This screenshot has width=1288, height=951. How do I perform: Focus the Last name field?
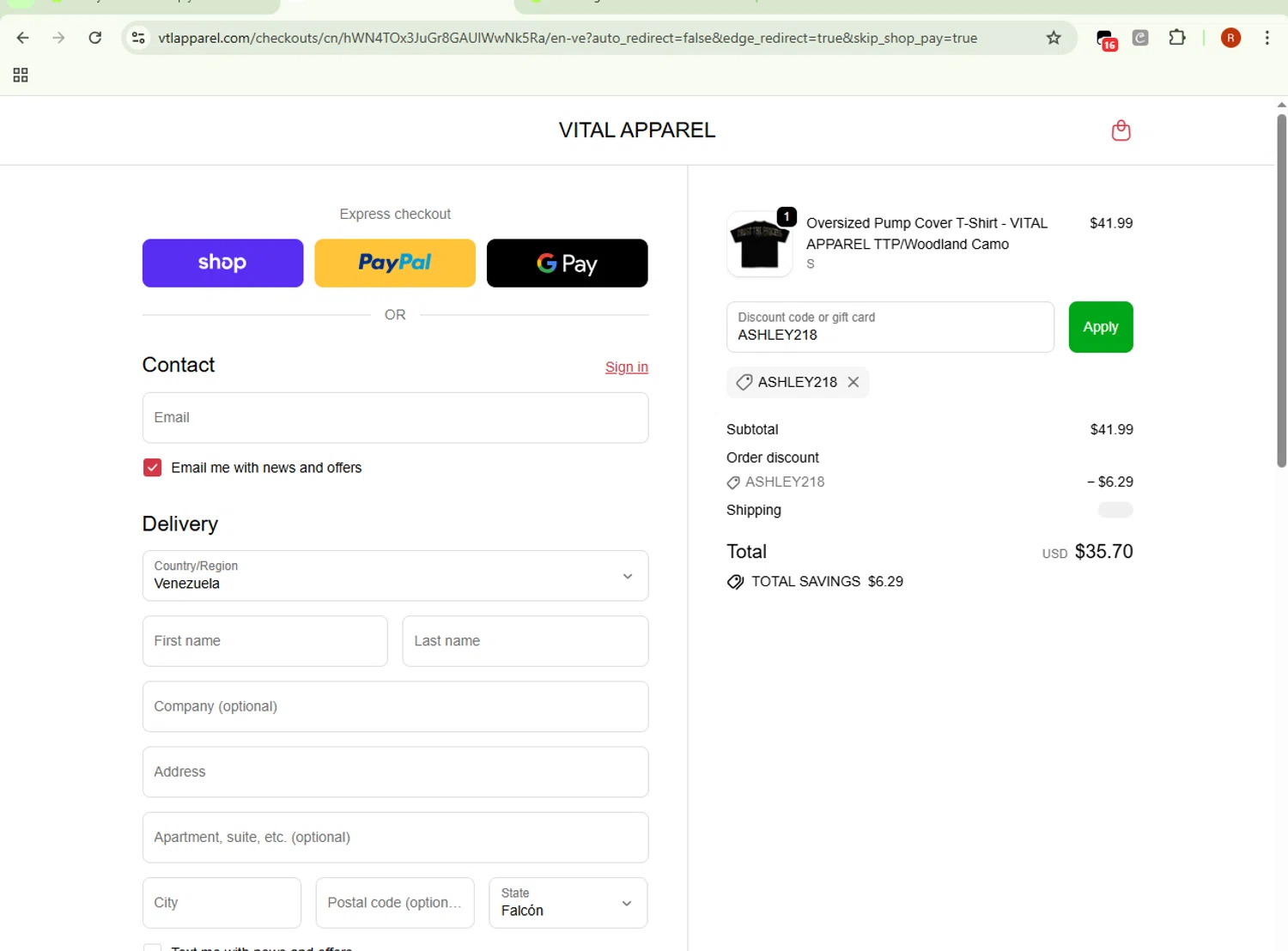(526, 641)
